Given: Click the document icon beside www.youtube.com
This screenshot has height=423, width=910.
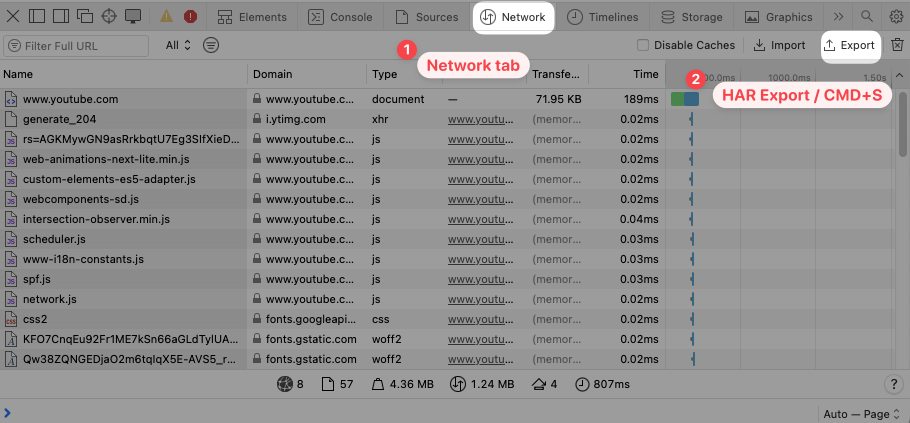Looking at the screenshot, I should coord(10,99).
